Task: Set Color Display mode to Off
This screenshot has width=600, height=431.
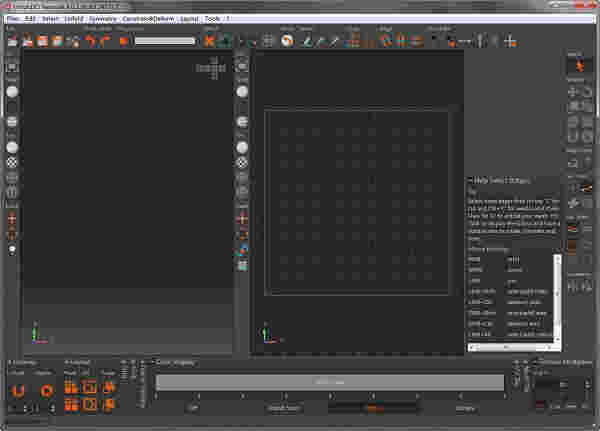Action: tap(193, 408)
